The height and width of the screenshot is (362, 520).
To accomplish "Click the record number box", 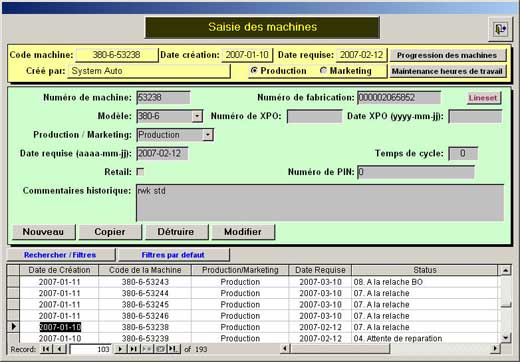I will click(x=91, y=349).
